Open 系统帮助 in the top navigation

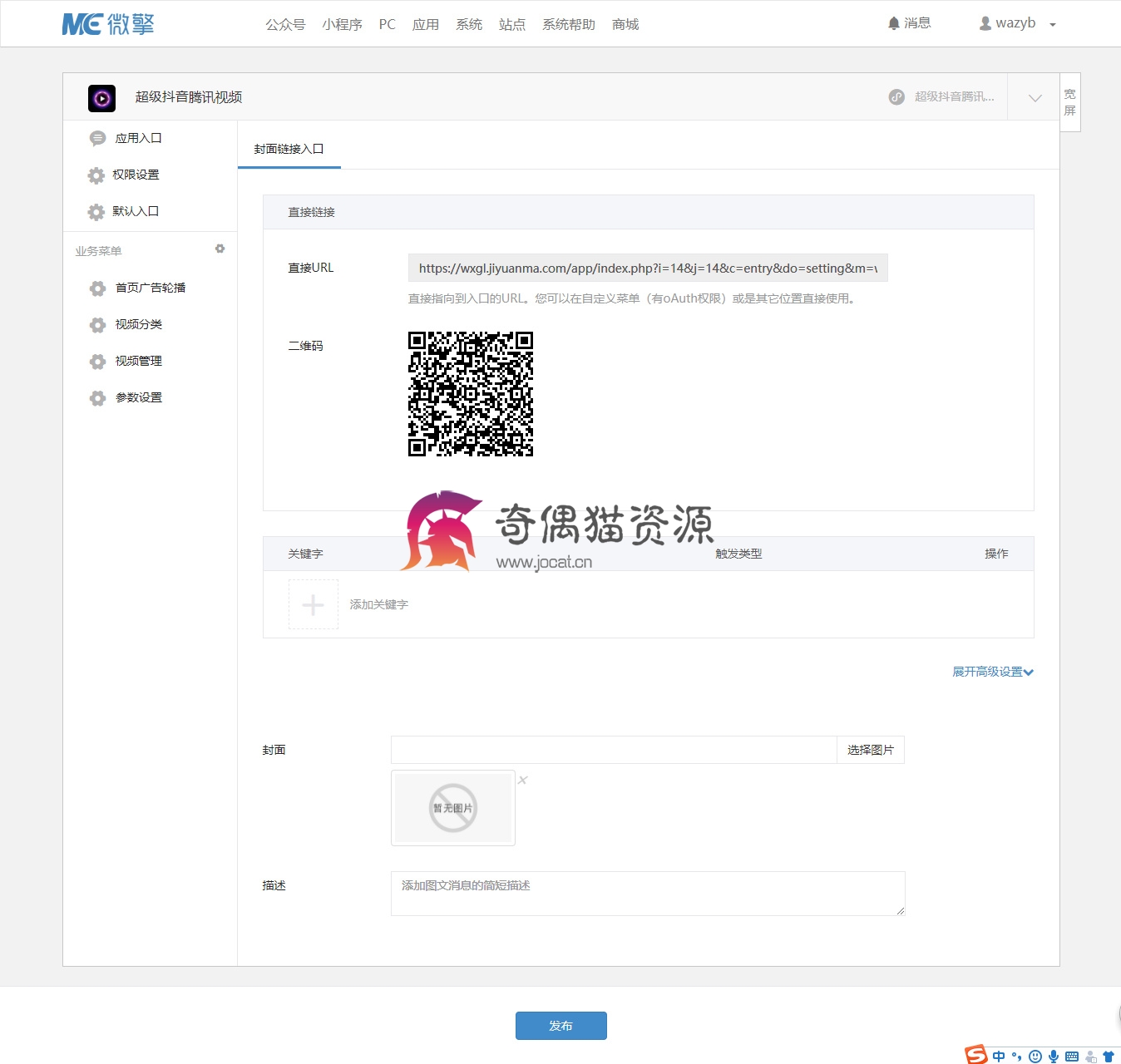(569, 24)
